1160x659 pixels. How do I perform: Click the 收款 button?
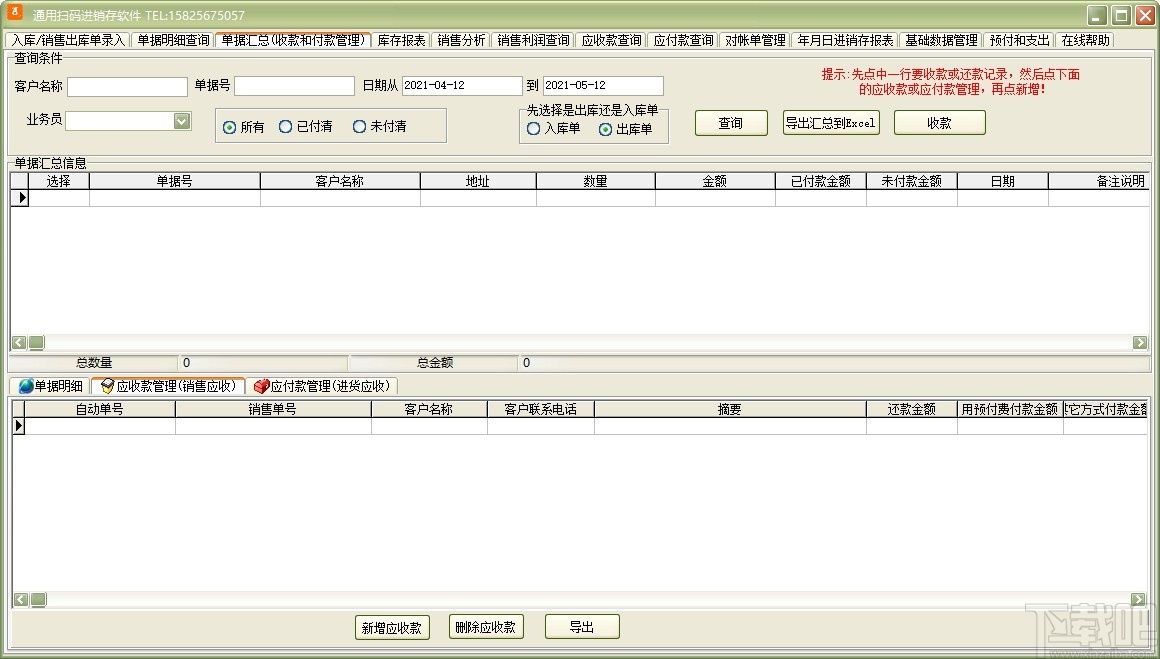tap(939, 121)
